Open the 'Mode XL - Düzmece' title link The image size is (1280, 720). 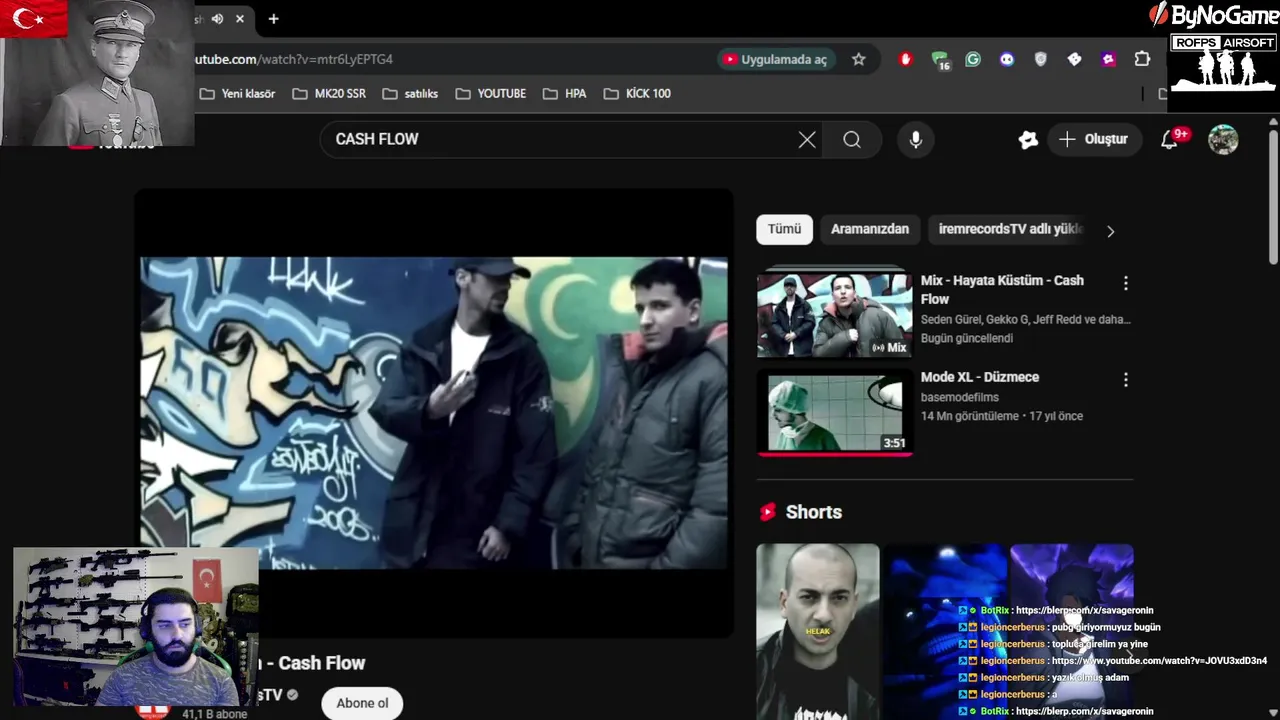980,377
